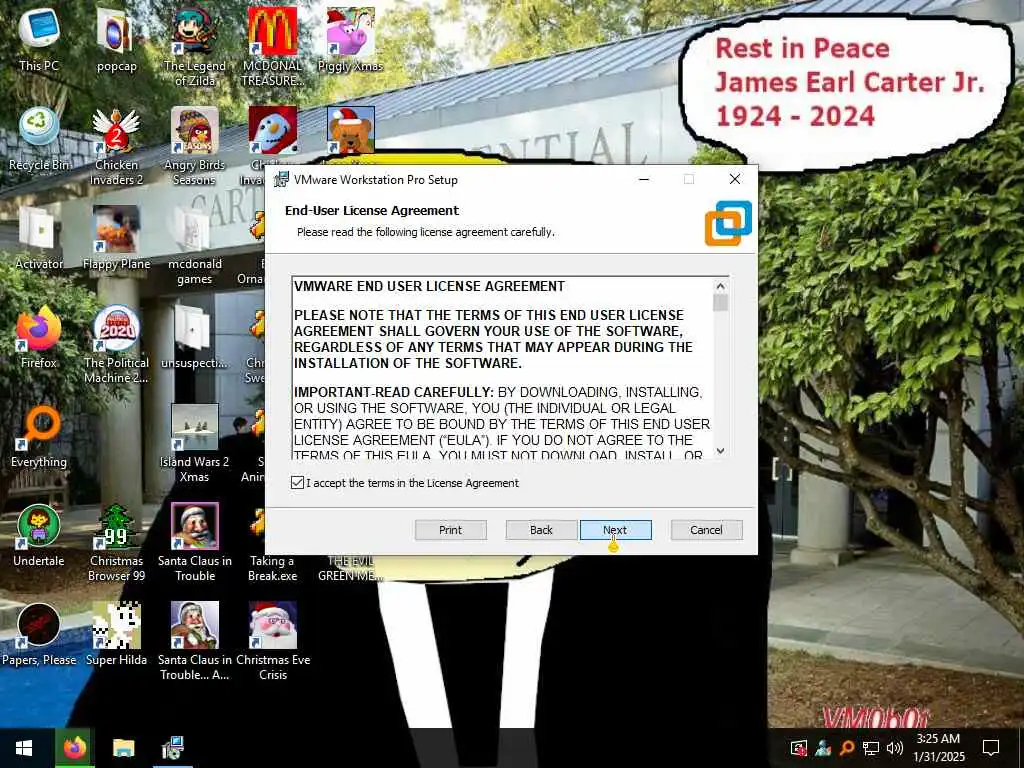1024x768 pixels.
Task: Select the mcdonald games folder icon
Action: coord(195,245)
